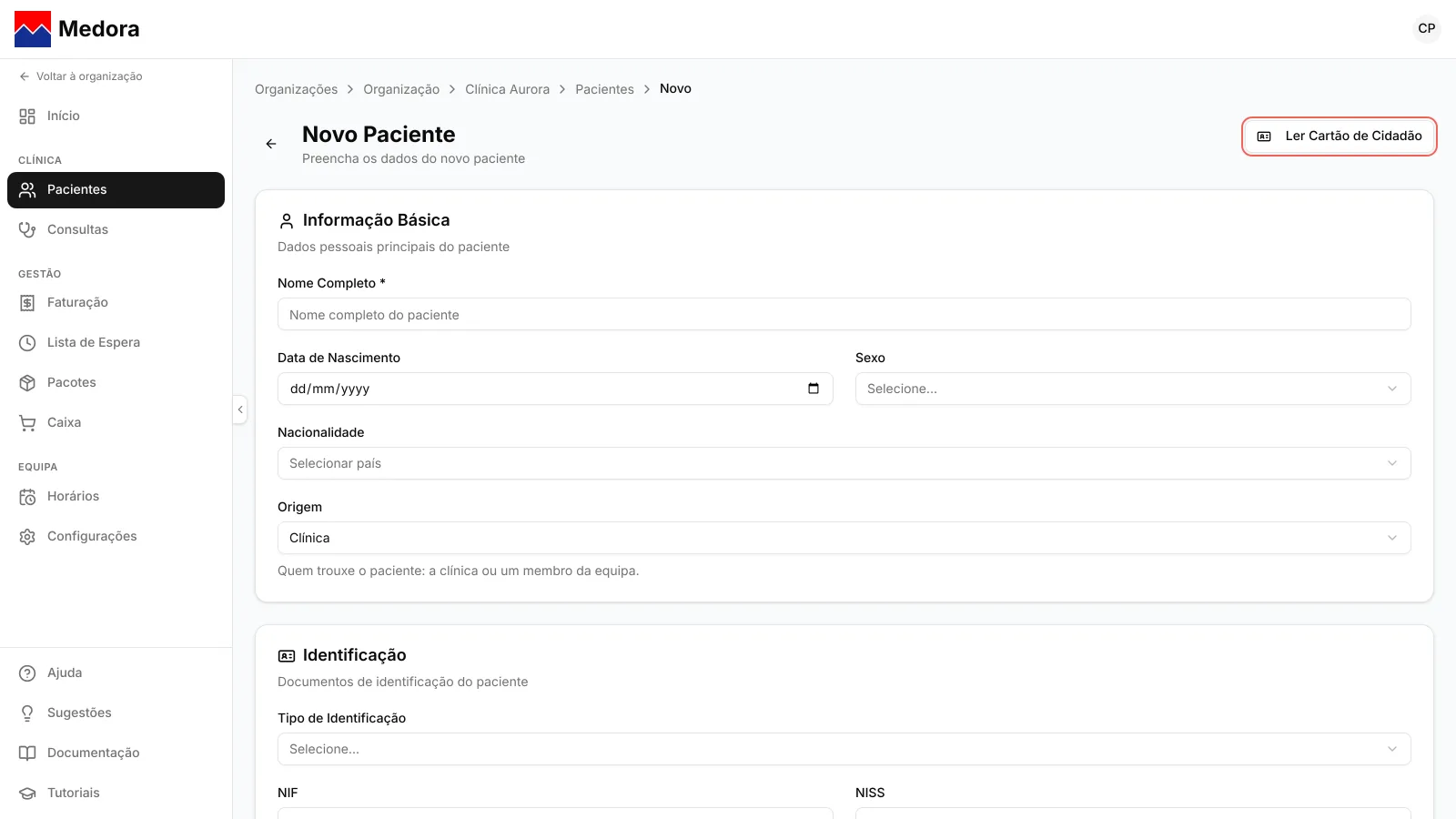Click the NIF input field
This screenshot has height=819, width=1456.
click(555, 813)
